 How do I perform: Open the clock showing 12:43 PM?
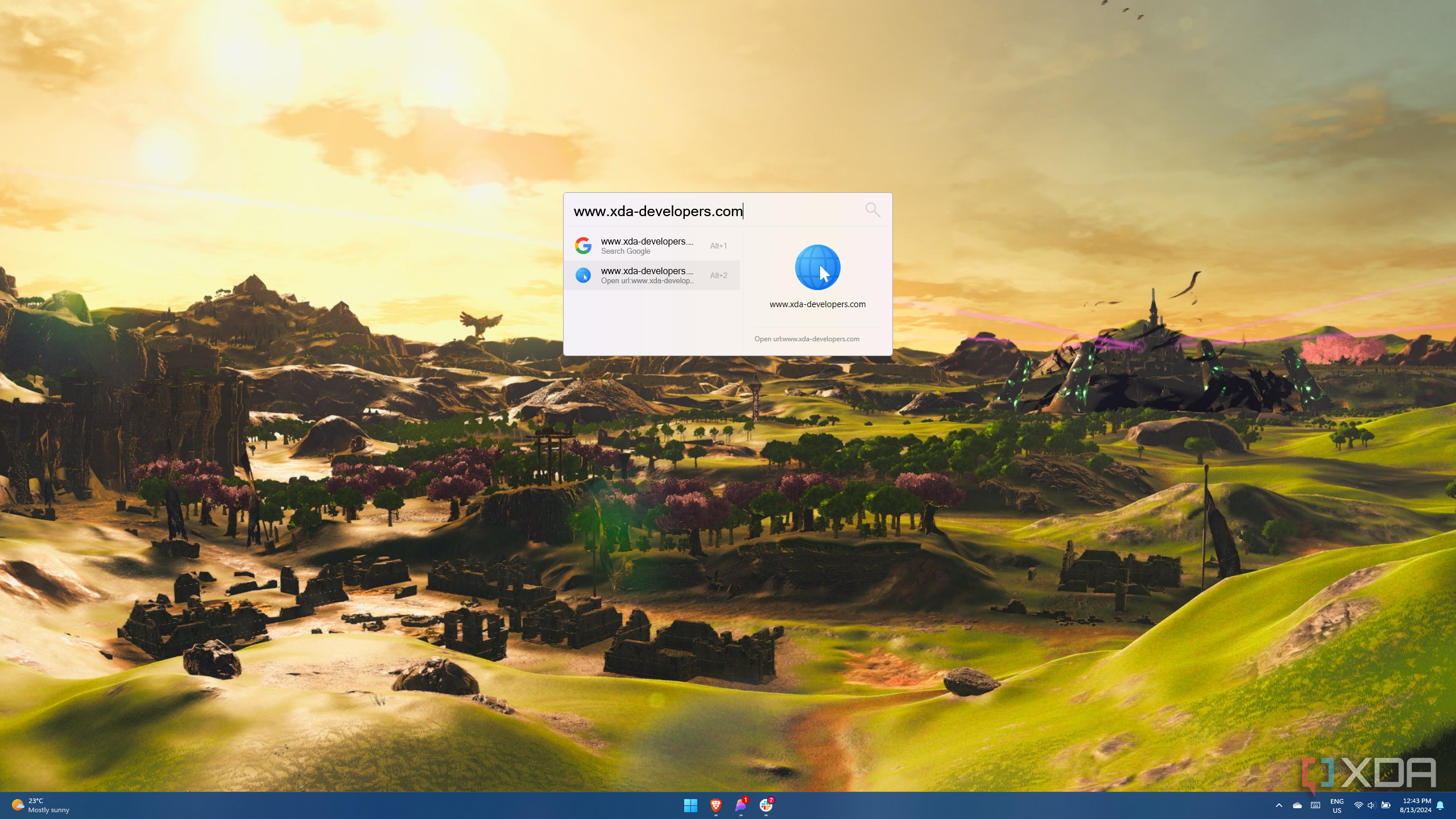[x=1416, y=805]
